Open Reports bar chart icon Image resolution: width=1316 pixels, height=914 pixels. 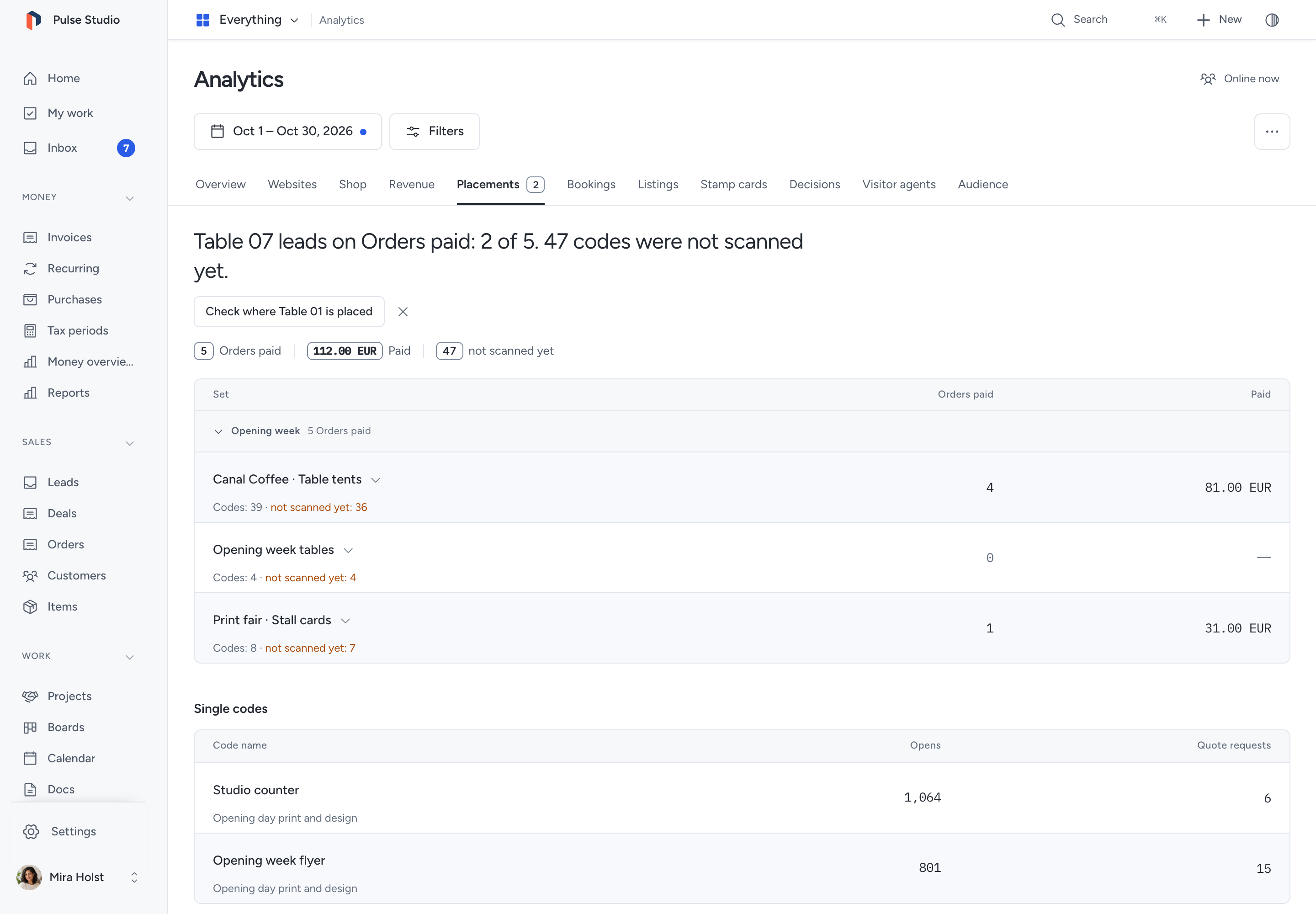click(x=30, y=393)
